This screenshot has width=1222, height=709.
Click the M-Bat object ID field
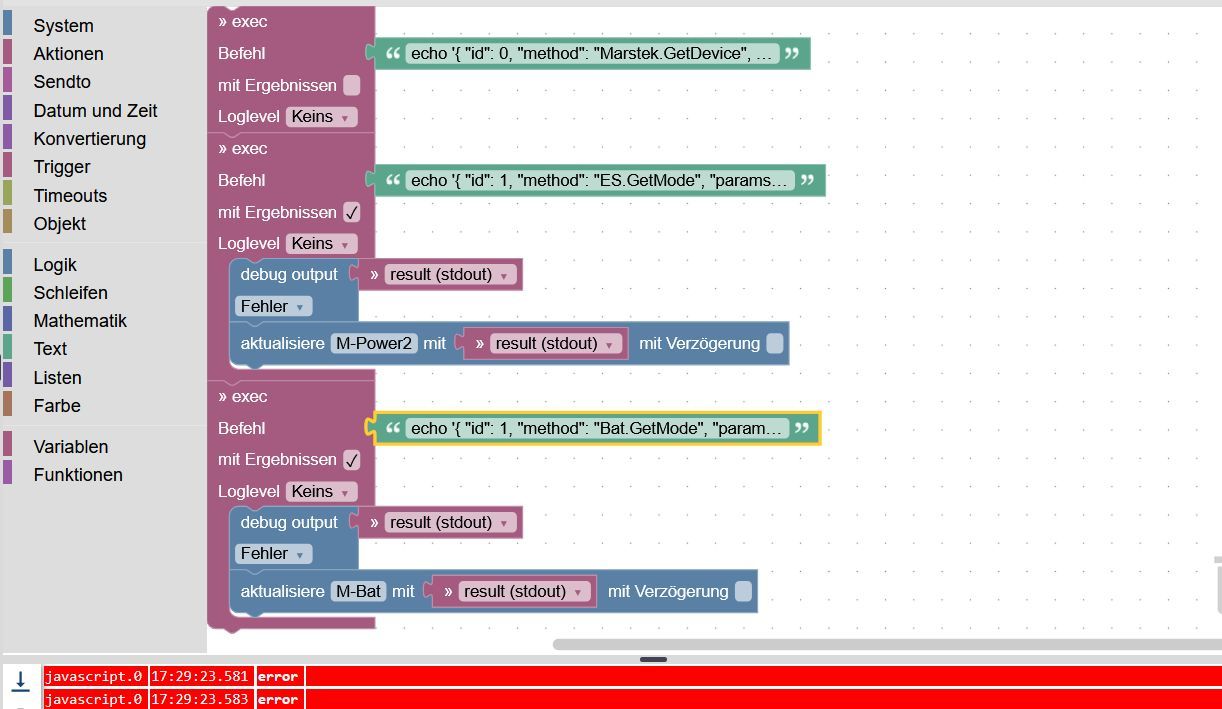pos(359,591)
